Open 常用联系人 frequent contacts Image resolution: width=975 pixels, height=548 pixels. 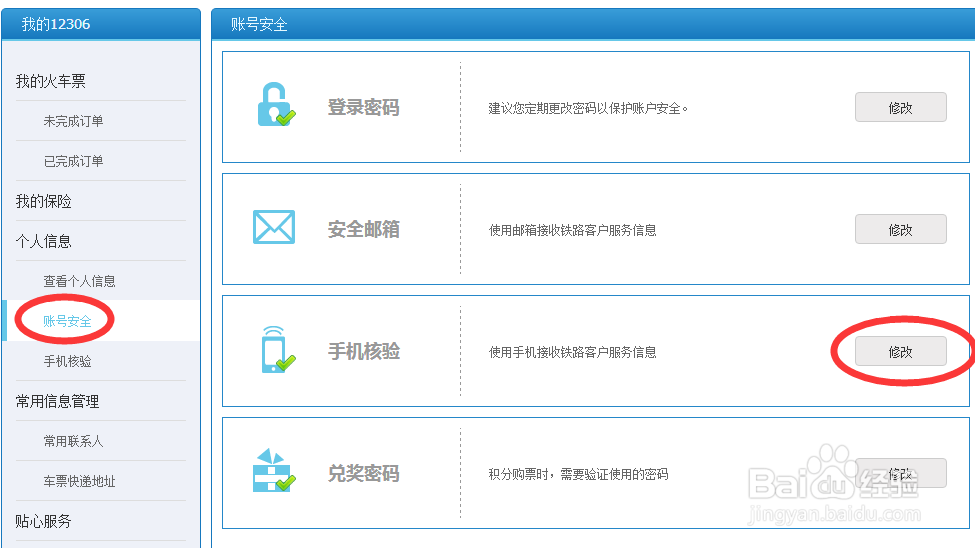coord(73,441)
